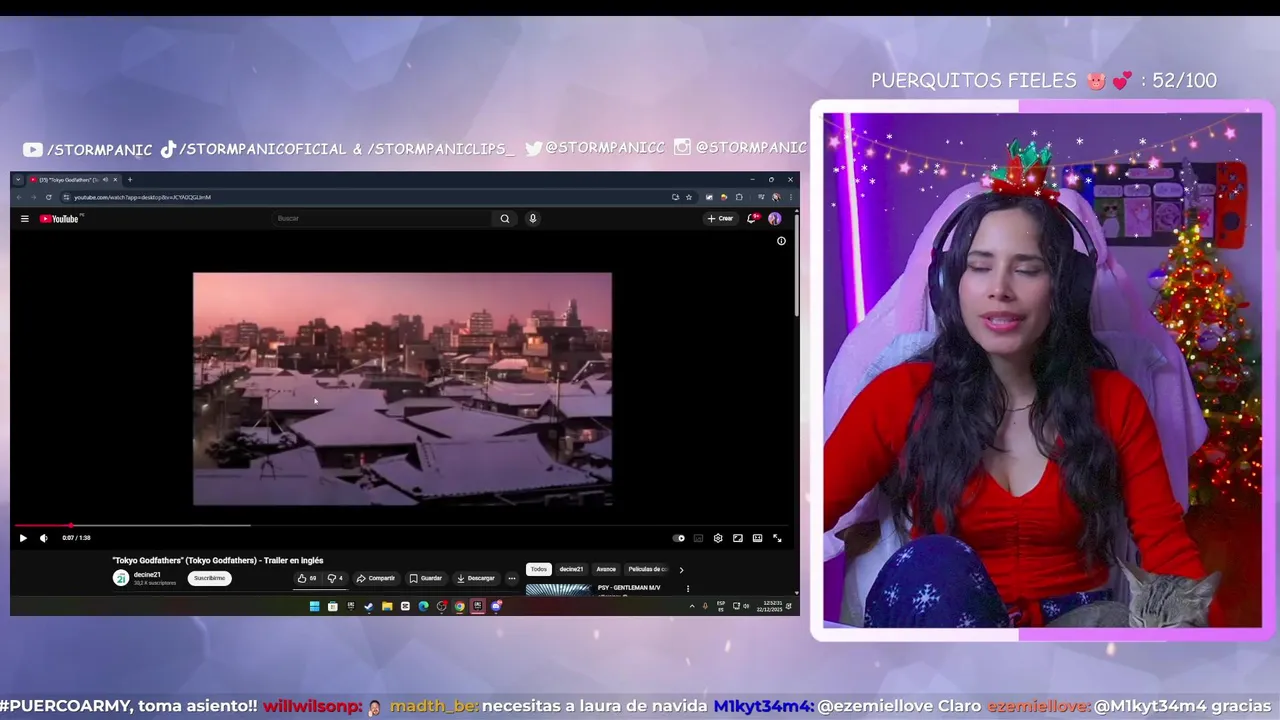The height and width of the screenshot is (720, 1280).
Task: Go back in Chrome navigation
Action: [x=20, y=197]
